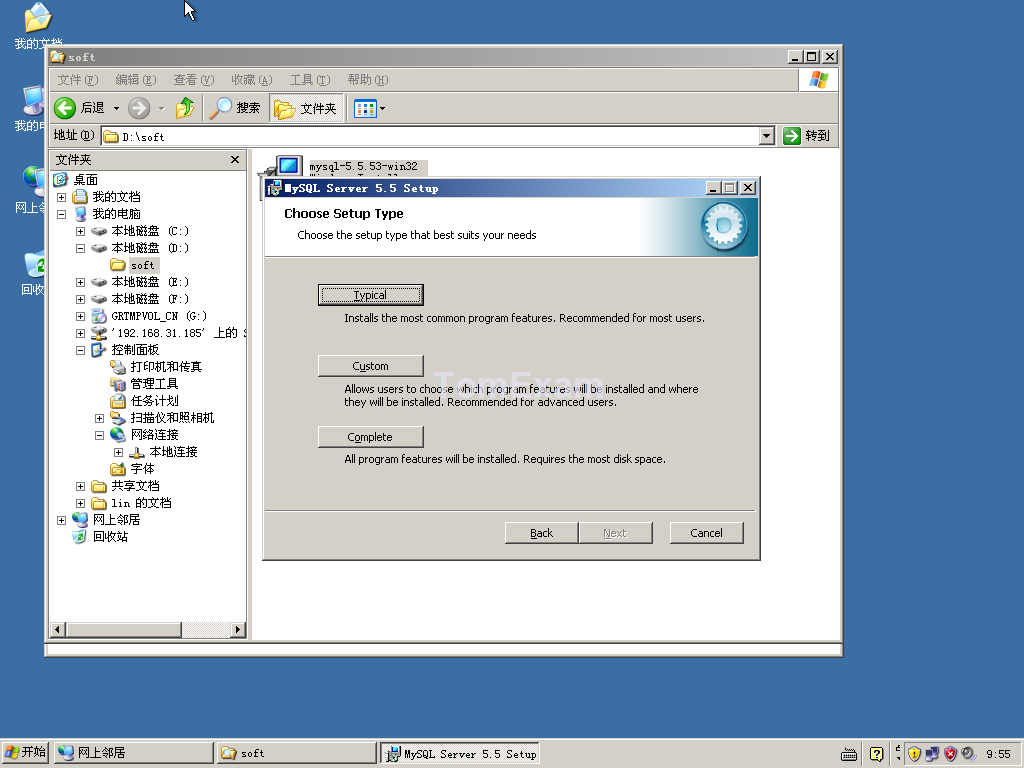Select 回收站 recycle bin icon in tree

point(80,537)
